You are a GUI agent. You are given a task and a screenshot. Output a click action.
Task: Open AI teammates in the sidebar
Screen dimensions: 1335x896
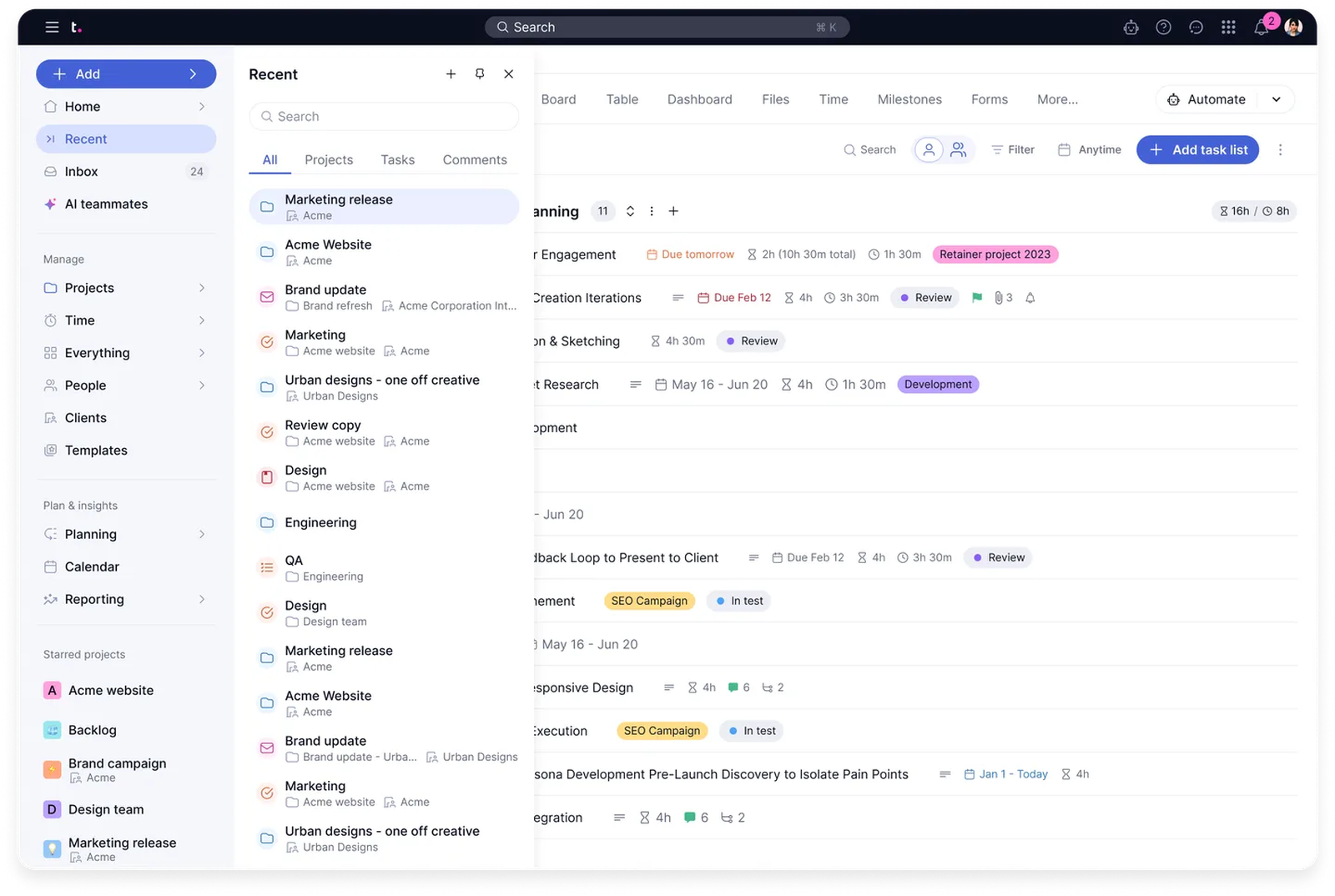[126, 204]
